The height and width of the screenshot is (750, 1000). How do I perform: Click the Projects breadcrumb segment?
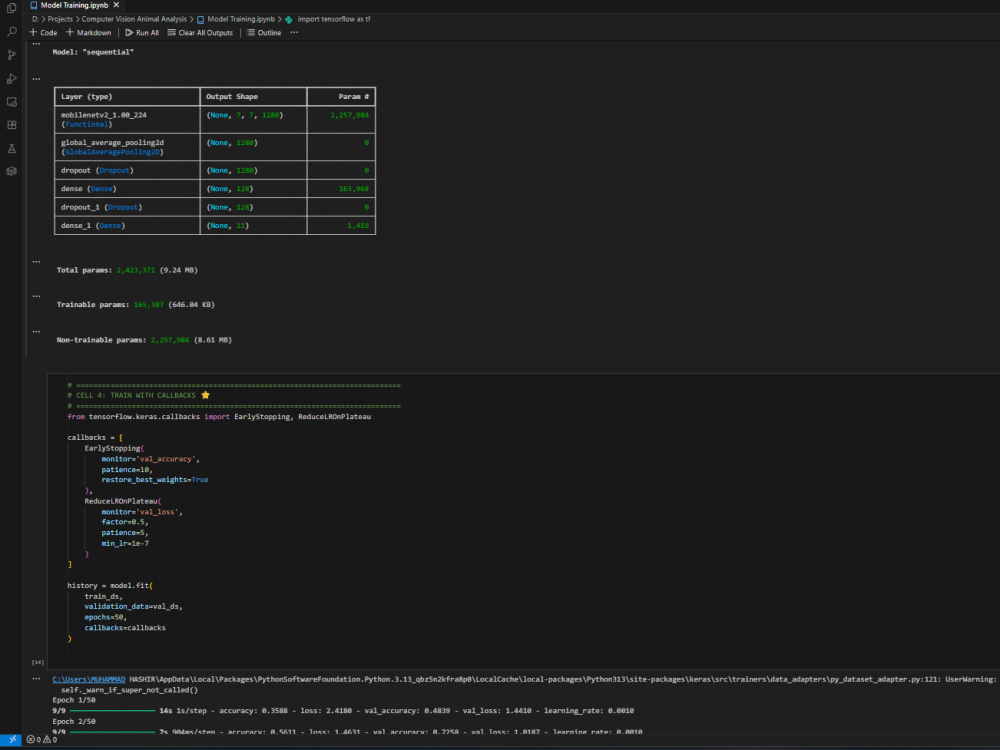[60, 19]
